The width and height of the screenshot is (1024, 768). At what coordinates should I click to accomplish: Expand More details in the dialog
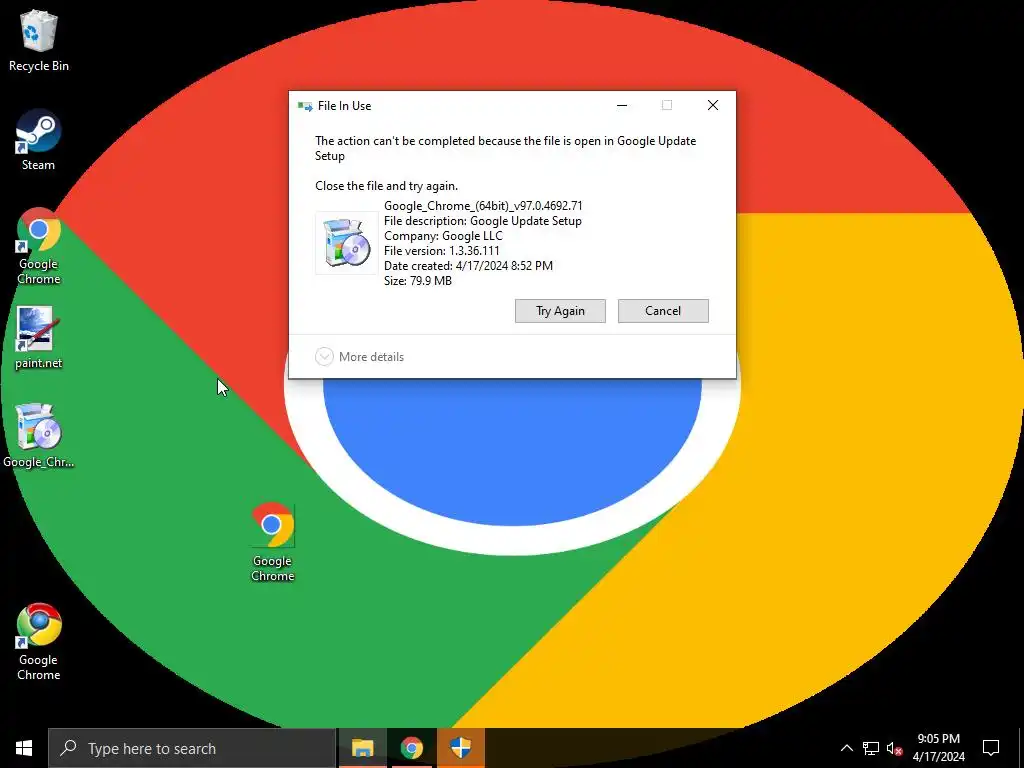coord(360,357)
